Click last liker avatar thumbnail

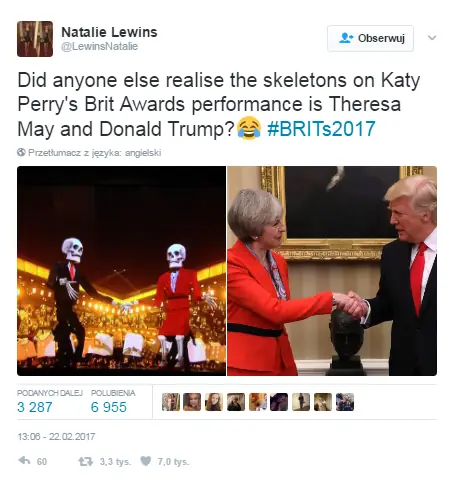tap(345, 402)
